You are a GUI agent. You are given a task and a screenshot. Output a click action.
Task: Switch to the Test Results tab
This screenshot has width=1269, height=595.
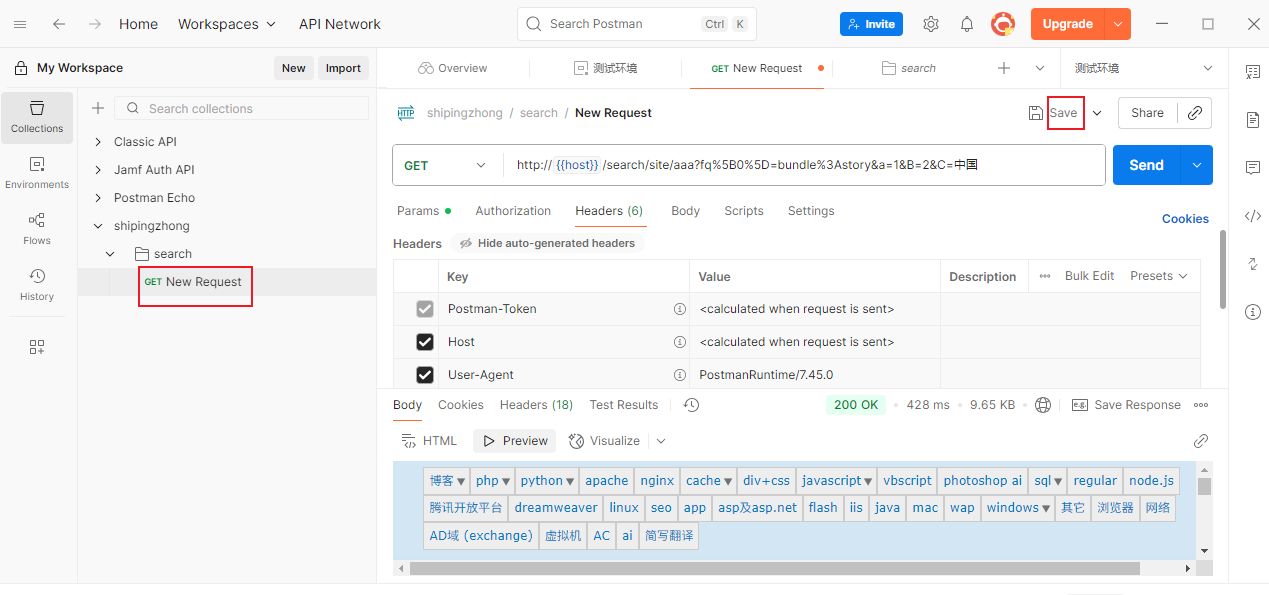623,405
